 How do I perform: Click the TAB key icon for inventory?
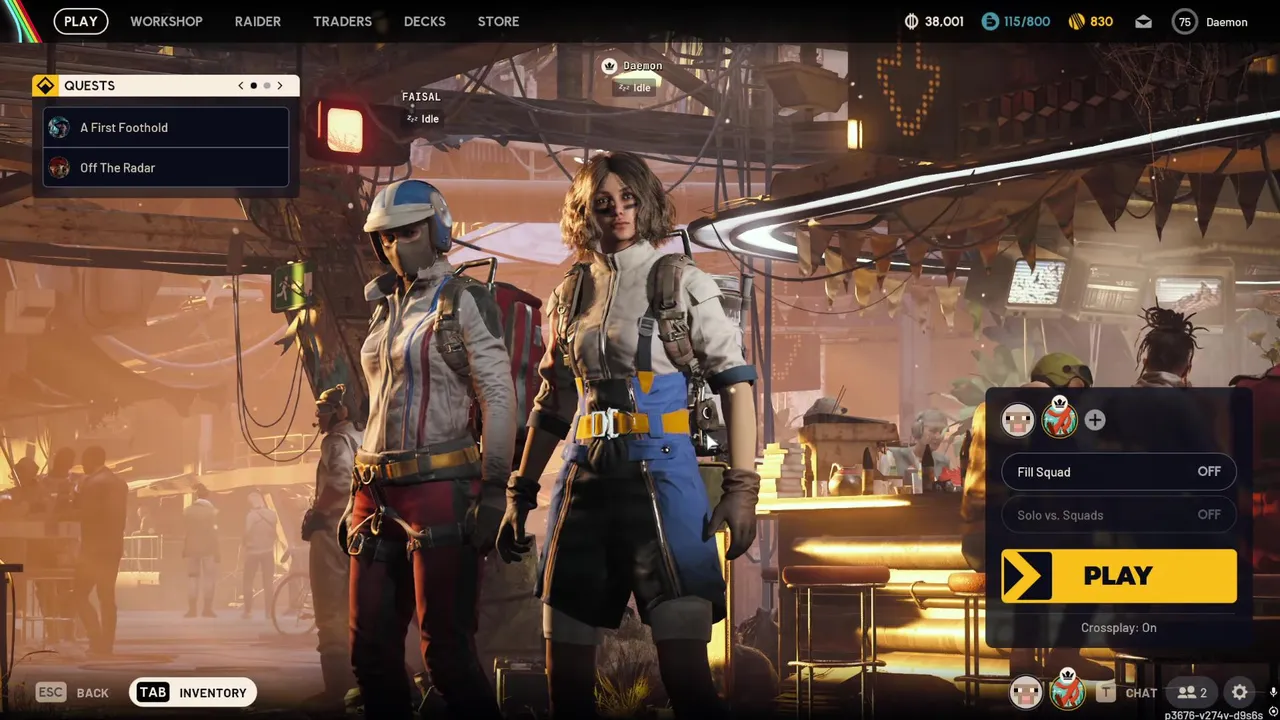(153, 692)
